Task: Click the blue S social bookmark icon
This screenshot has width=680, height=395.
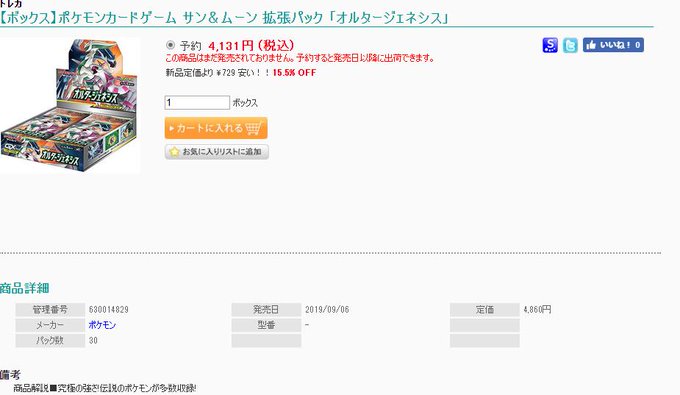Action: coord(550,45)
